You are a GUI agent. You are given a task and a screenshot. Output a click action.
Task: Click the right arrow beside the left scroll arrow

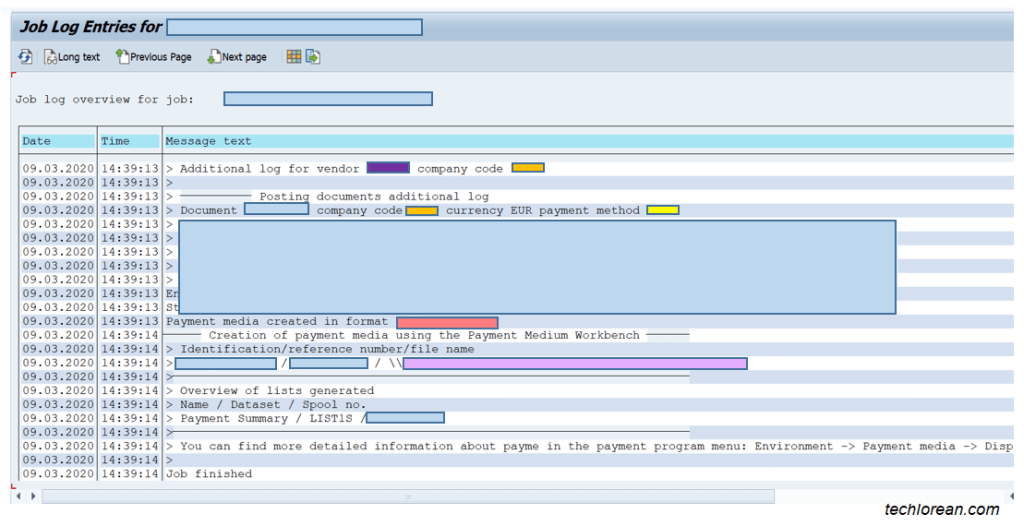pyautogui.click(x=33, y=497)
